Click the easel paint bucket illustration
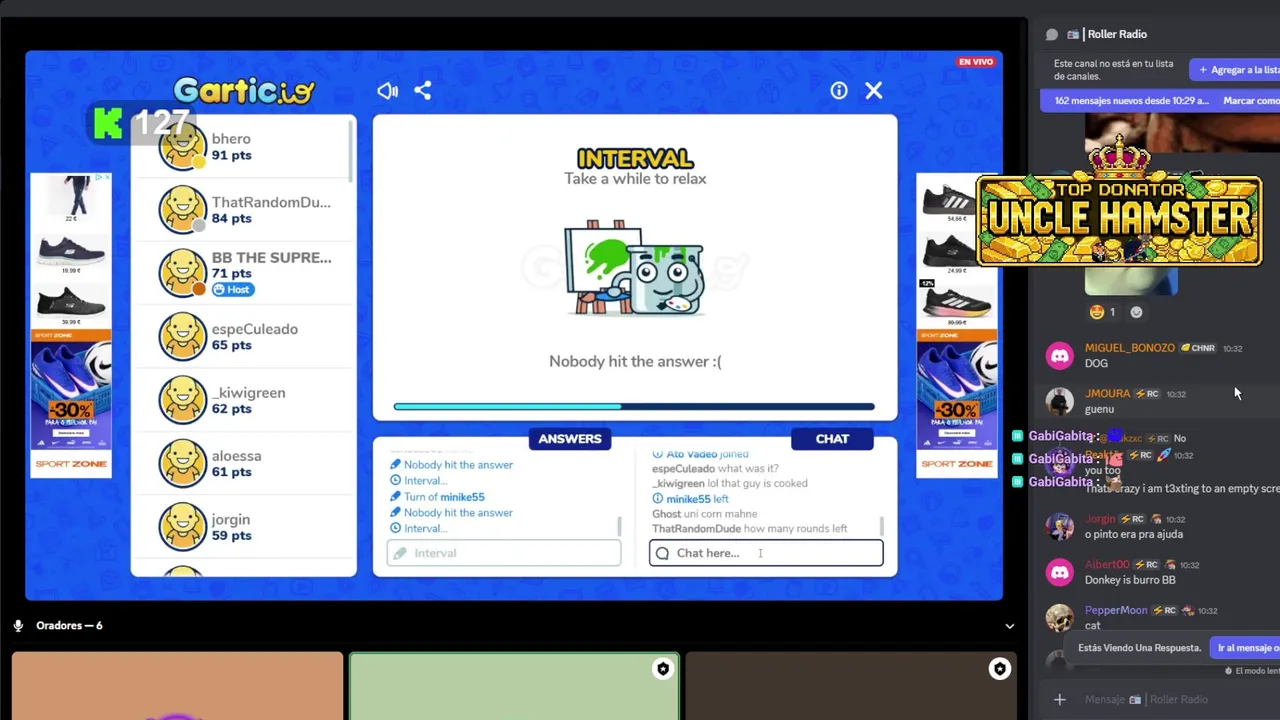This screenshot has width=1280, height=720. point(634,267)
